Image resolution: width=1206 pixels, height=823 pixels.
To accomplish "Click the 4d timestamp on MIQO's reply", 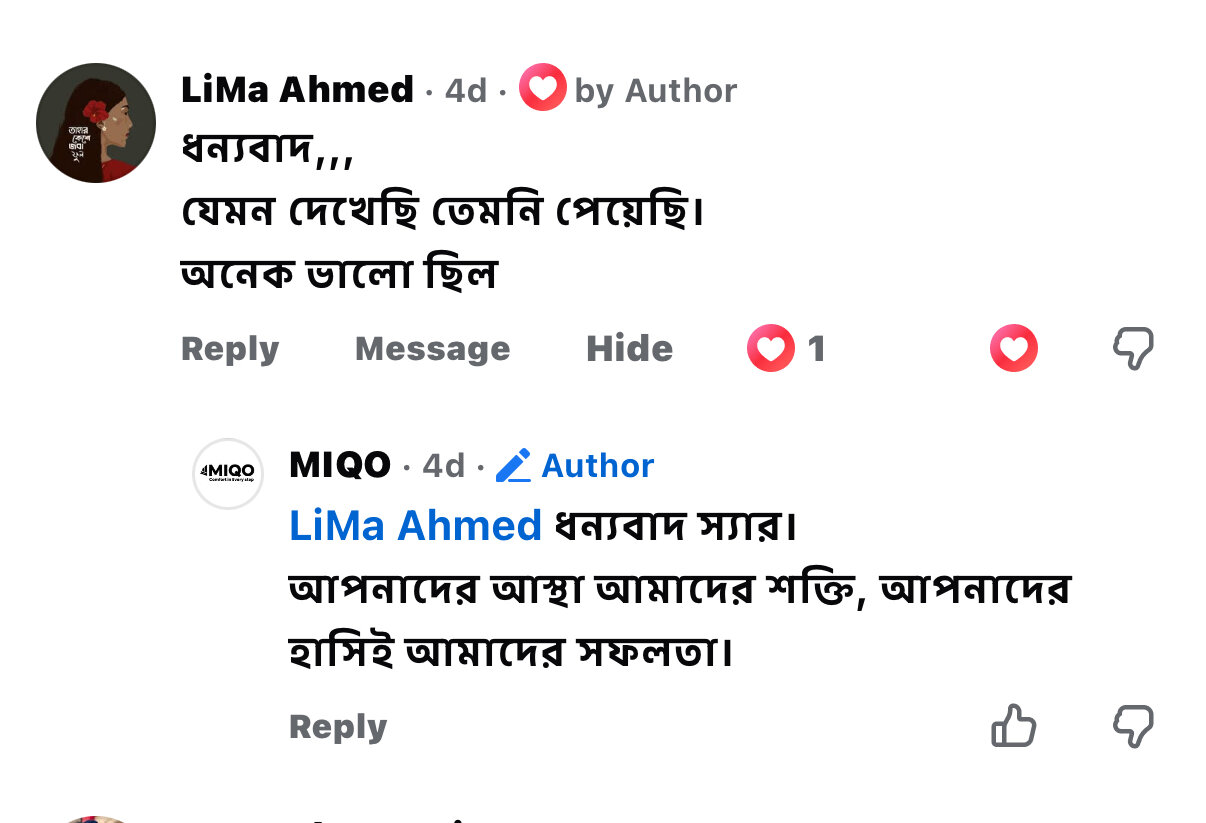I will tap(444, 466).
